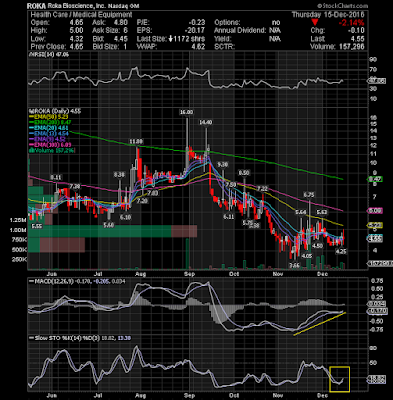Click the ROKA ticker symbol in header
393x400 pixels.
click(x=36, y=6)
